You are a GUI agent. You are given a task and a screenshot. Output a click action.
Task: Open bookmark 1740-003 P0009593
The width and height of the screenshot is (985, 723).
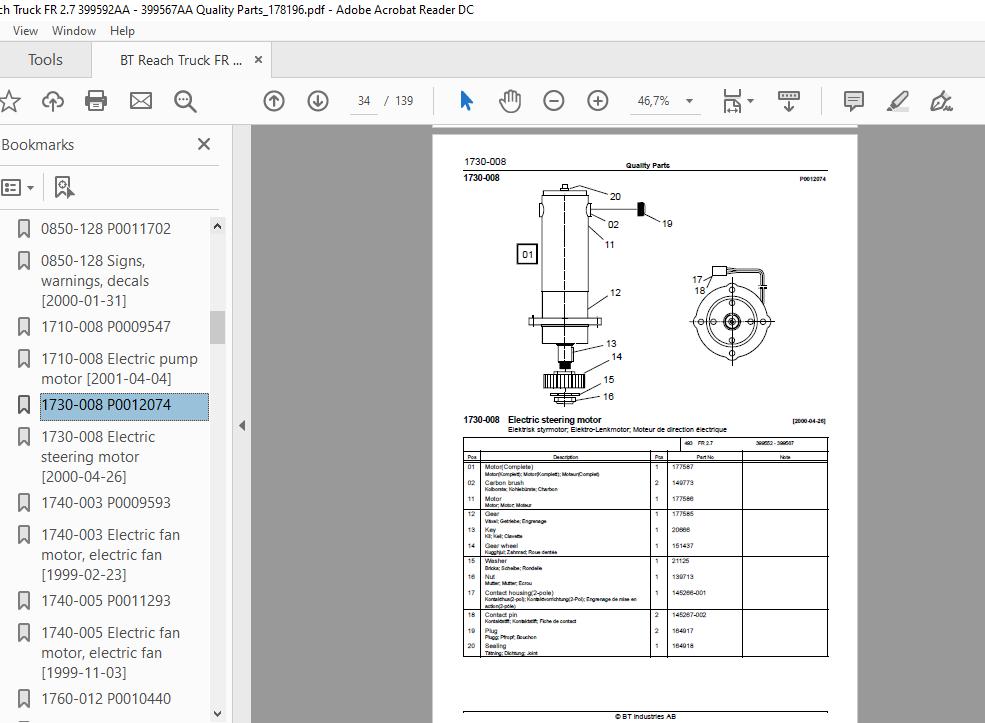(106, 503)
